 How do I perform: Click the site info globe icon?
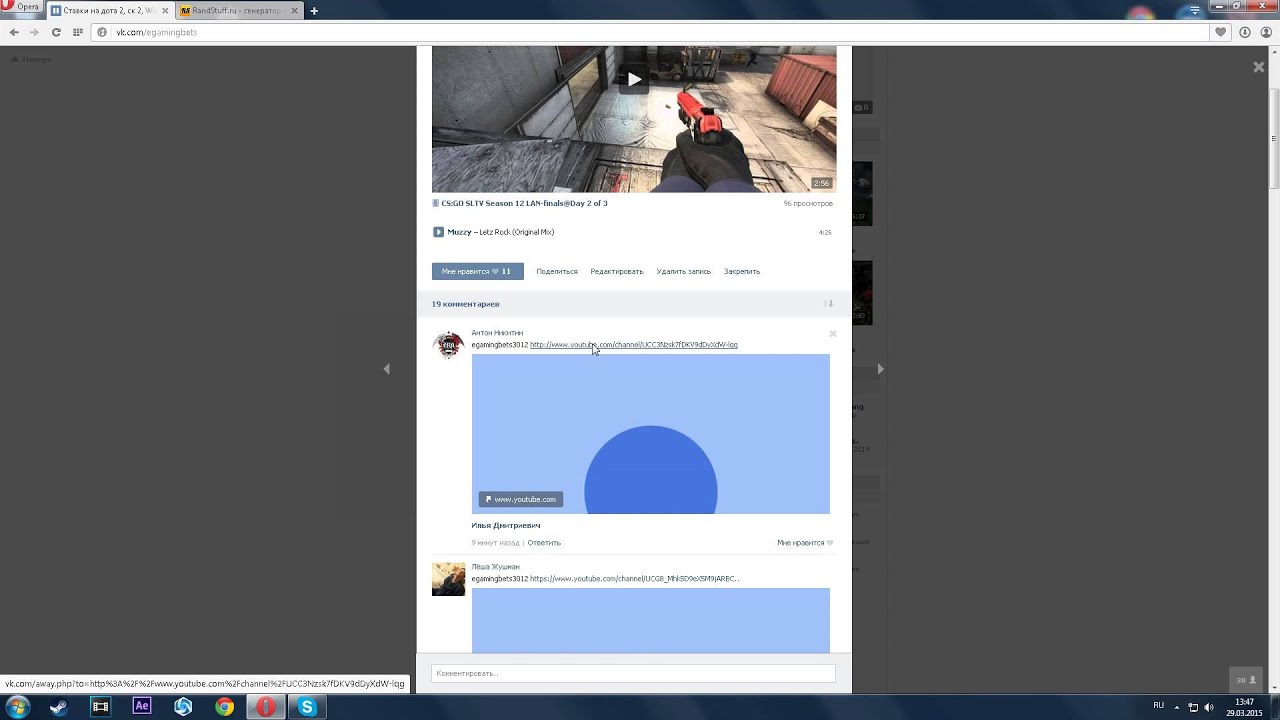pyautogui.click(x=102, y=32)
